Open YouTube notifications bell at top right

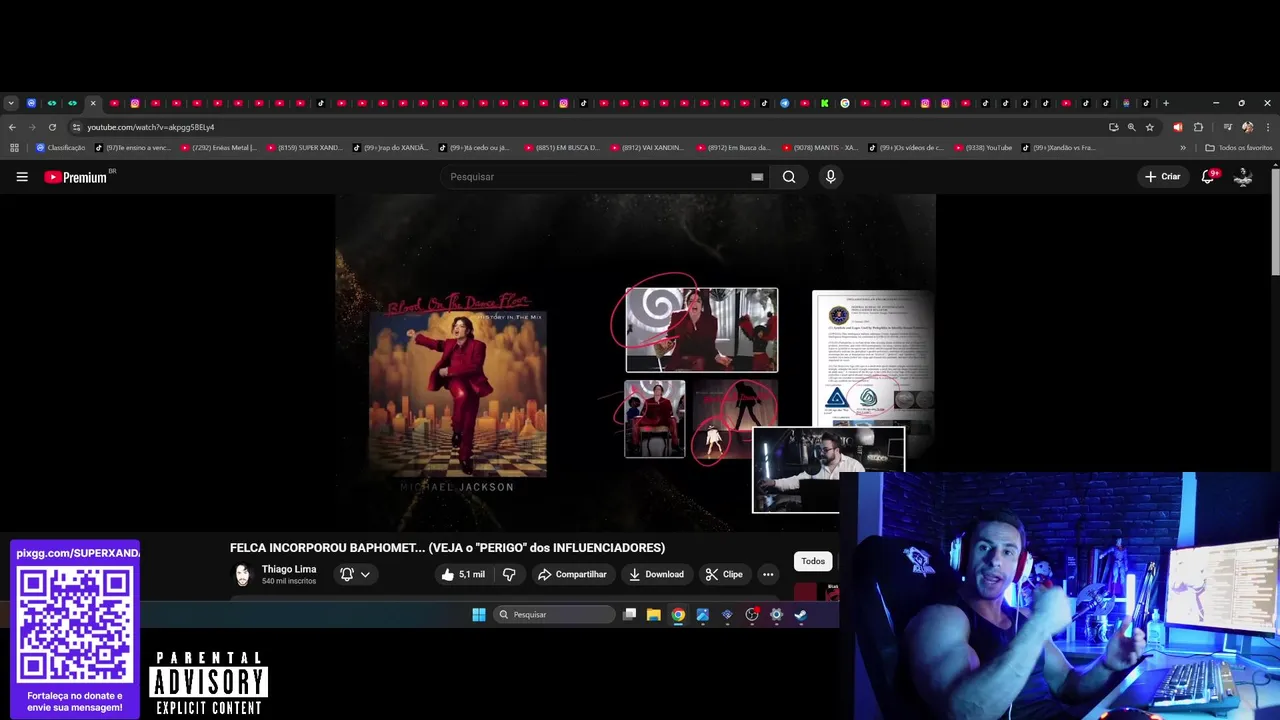pos(1208,177)
